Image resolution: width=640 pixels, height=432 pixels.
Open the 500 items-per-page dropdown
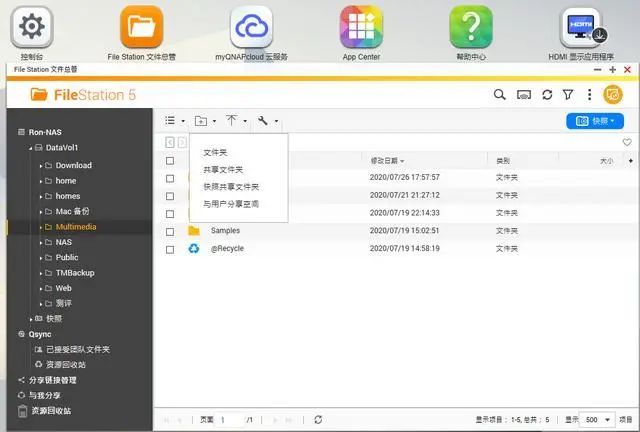598,420
